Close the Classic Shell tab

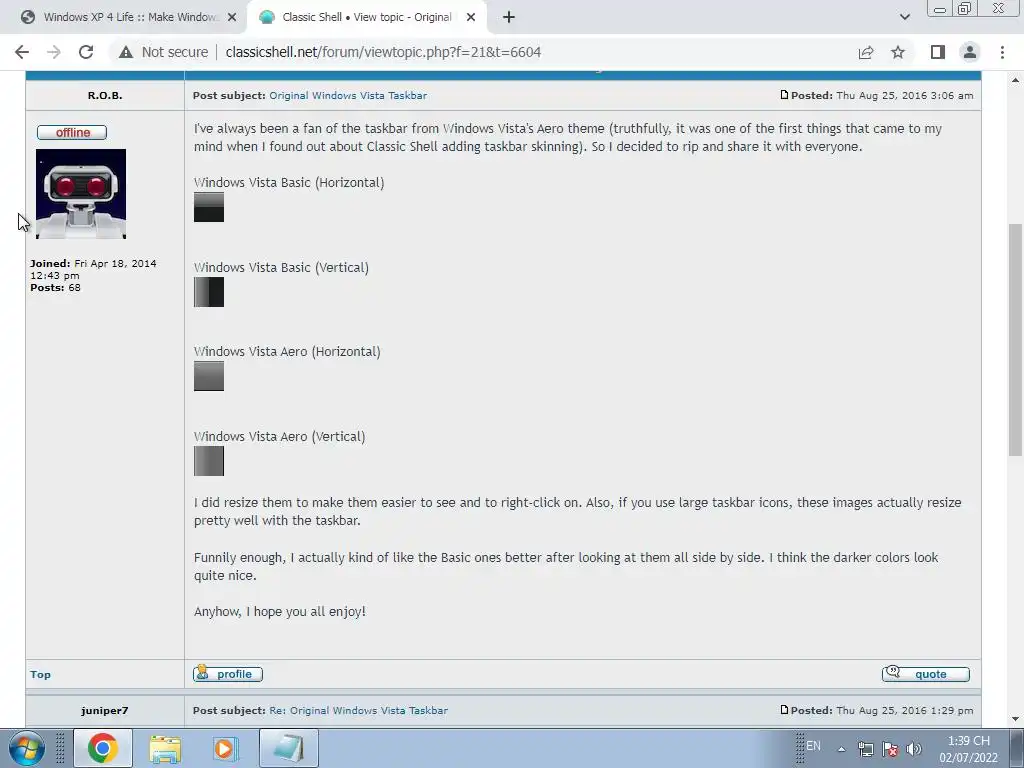[471, 18]
